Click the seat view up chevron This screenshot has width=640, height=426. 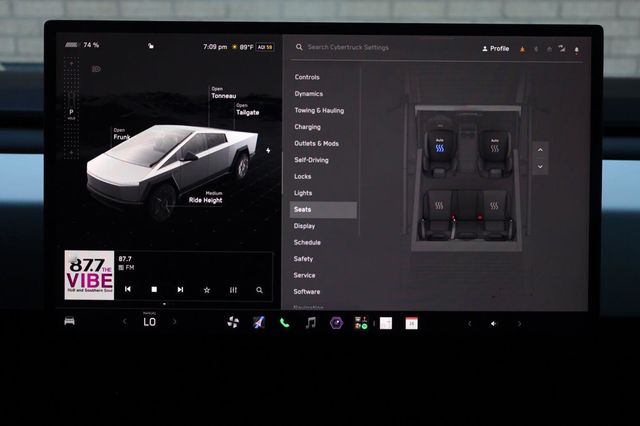[540, 150]
